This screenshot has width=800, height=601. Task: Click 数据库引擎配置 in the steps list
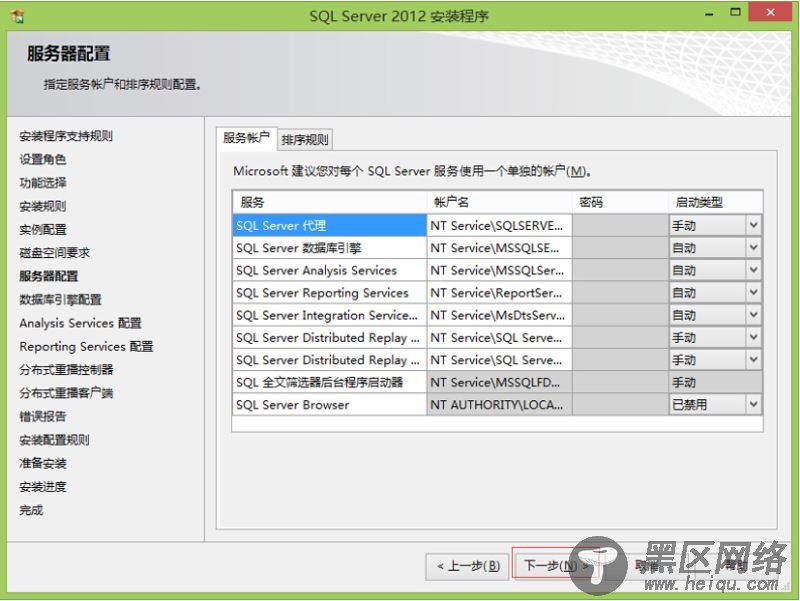(61, 299)
